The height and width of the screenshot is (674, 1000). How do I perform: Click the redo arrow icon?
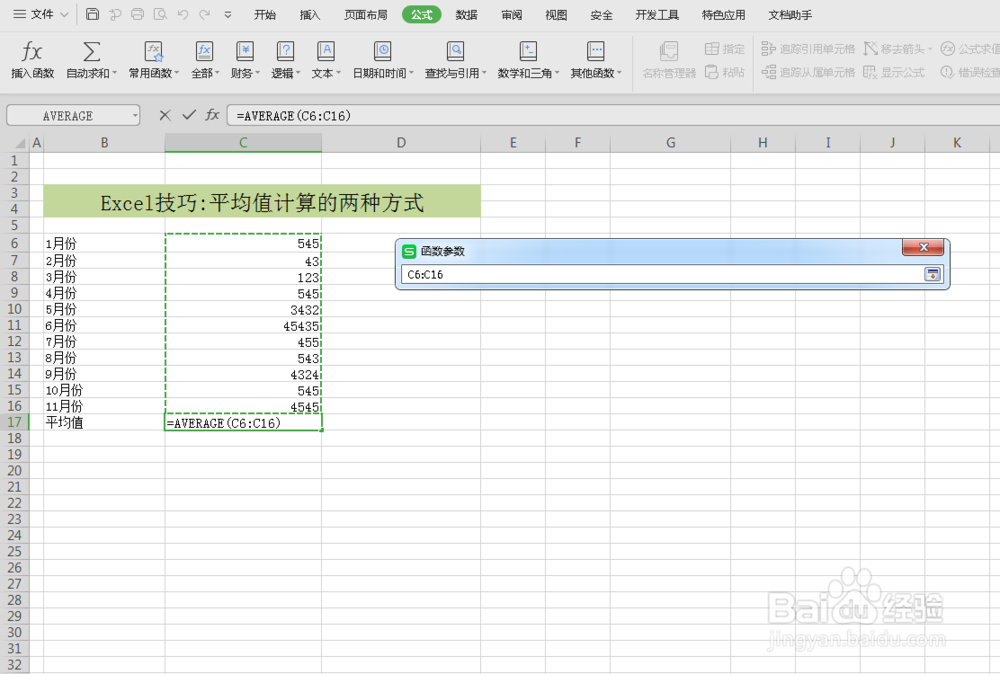click(x=205, y=14)
